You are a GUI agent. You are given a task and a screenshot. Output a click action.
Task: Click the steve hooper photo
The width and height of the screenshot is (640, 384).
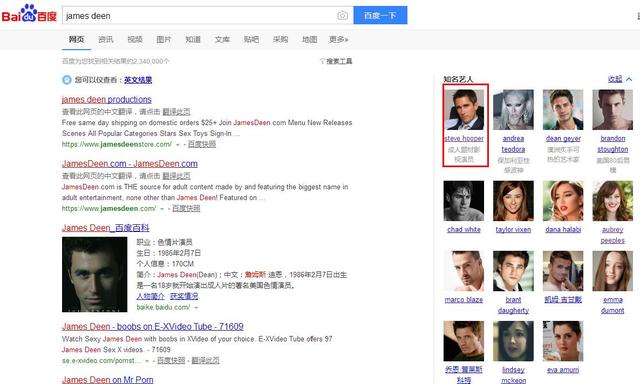pyautogui.click(x=464, y=110)
